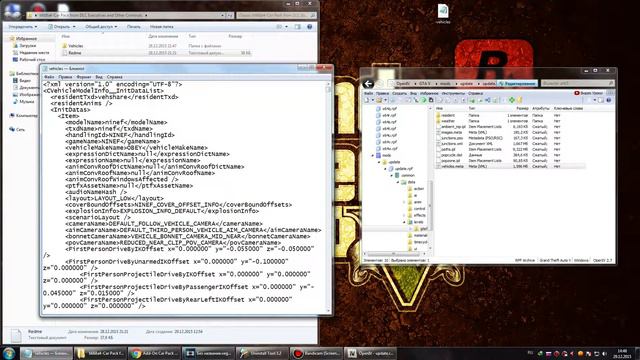The height and width of the screenshot is (360, 640).
Task: Click the new file icon in OpenIV toolbar
Action: pos(367,100)
